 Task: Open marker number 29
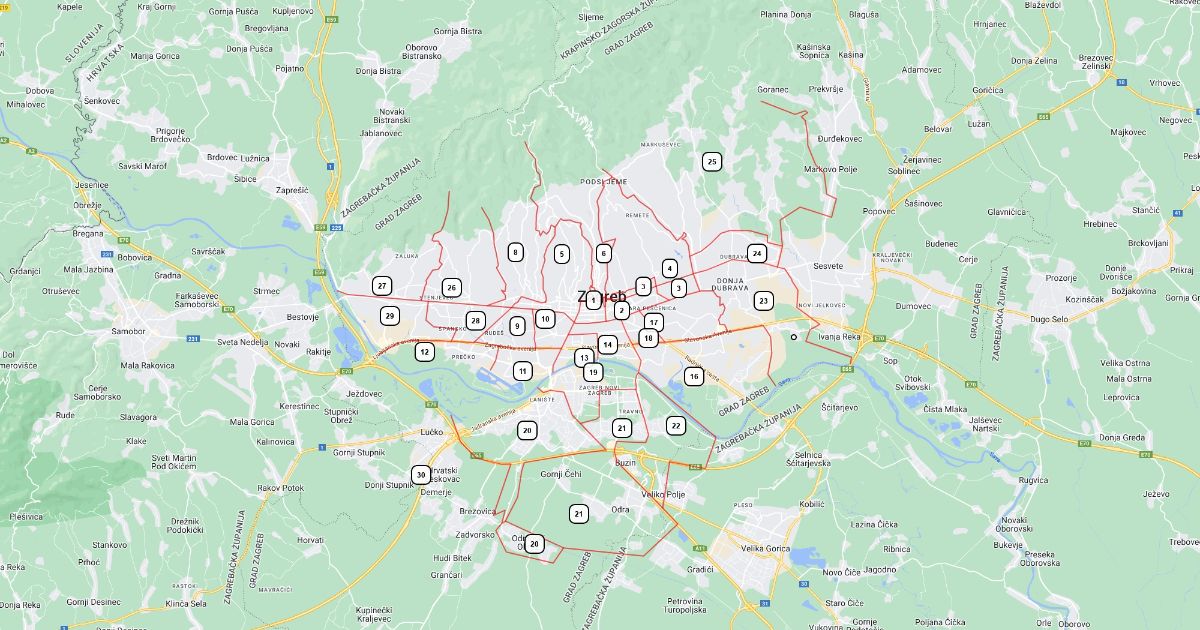(389, 315)
